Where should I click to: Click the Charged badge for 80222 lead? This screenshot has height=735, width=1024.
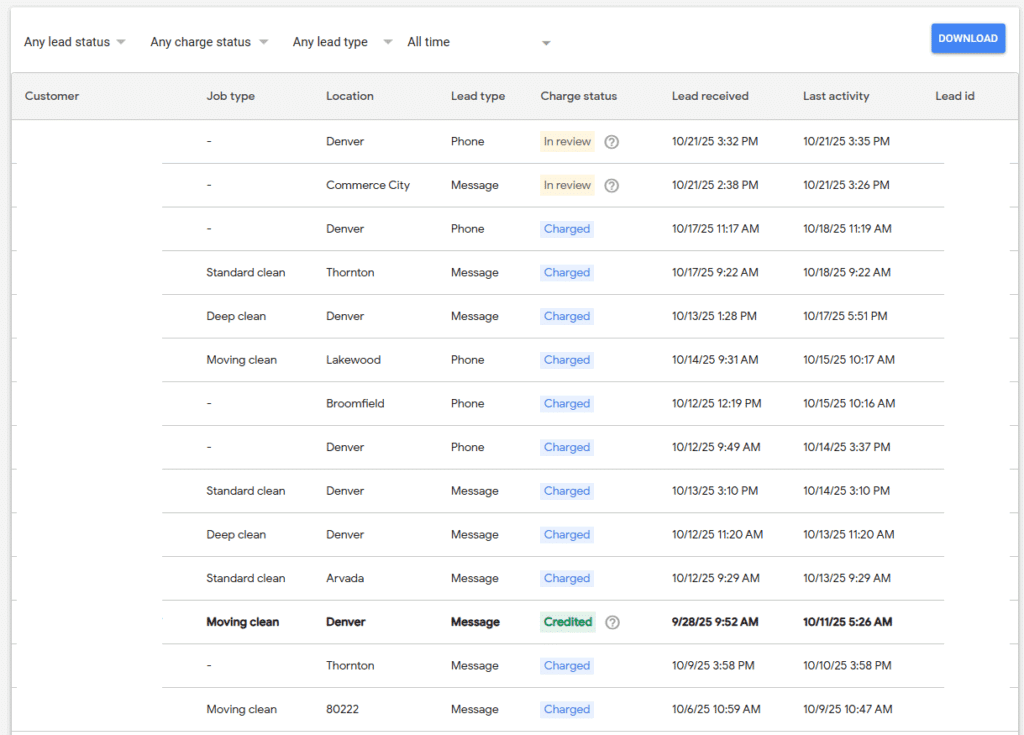point(567,709)
